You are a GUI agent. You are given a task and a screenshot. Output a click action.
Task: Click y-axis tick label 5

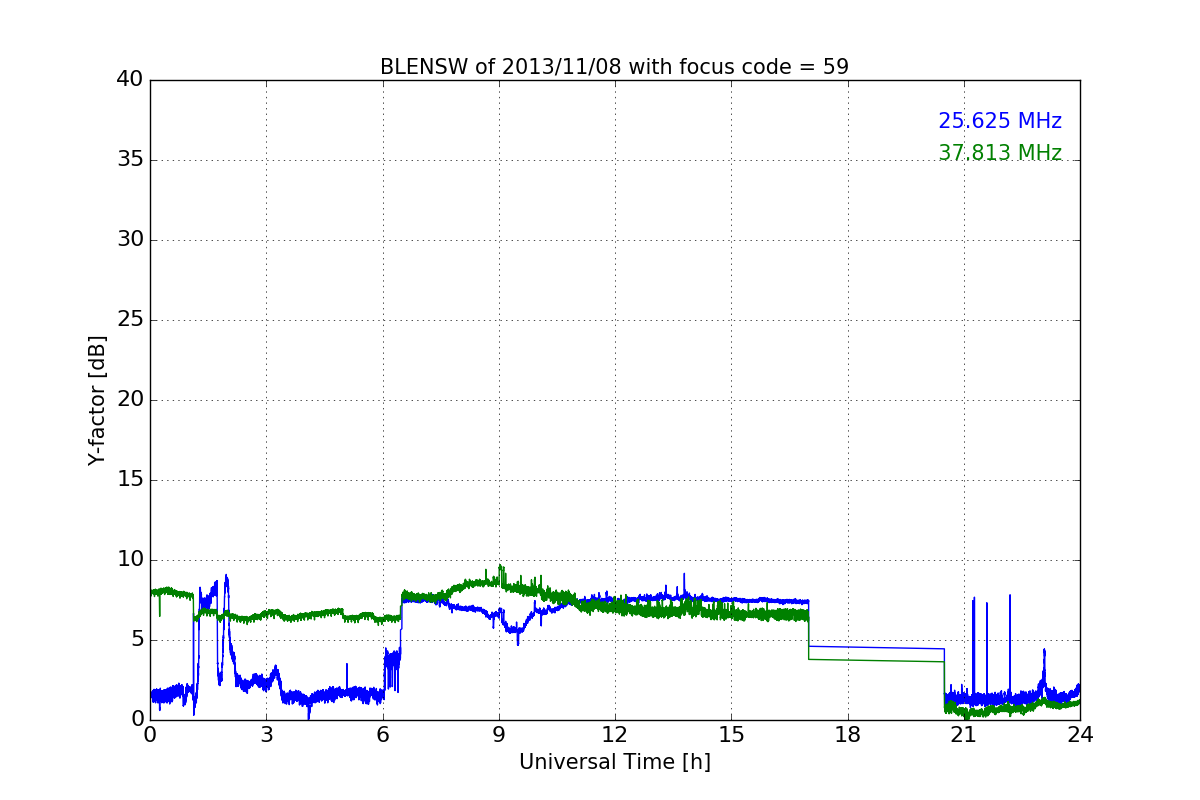[x=136, y=640]
